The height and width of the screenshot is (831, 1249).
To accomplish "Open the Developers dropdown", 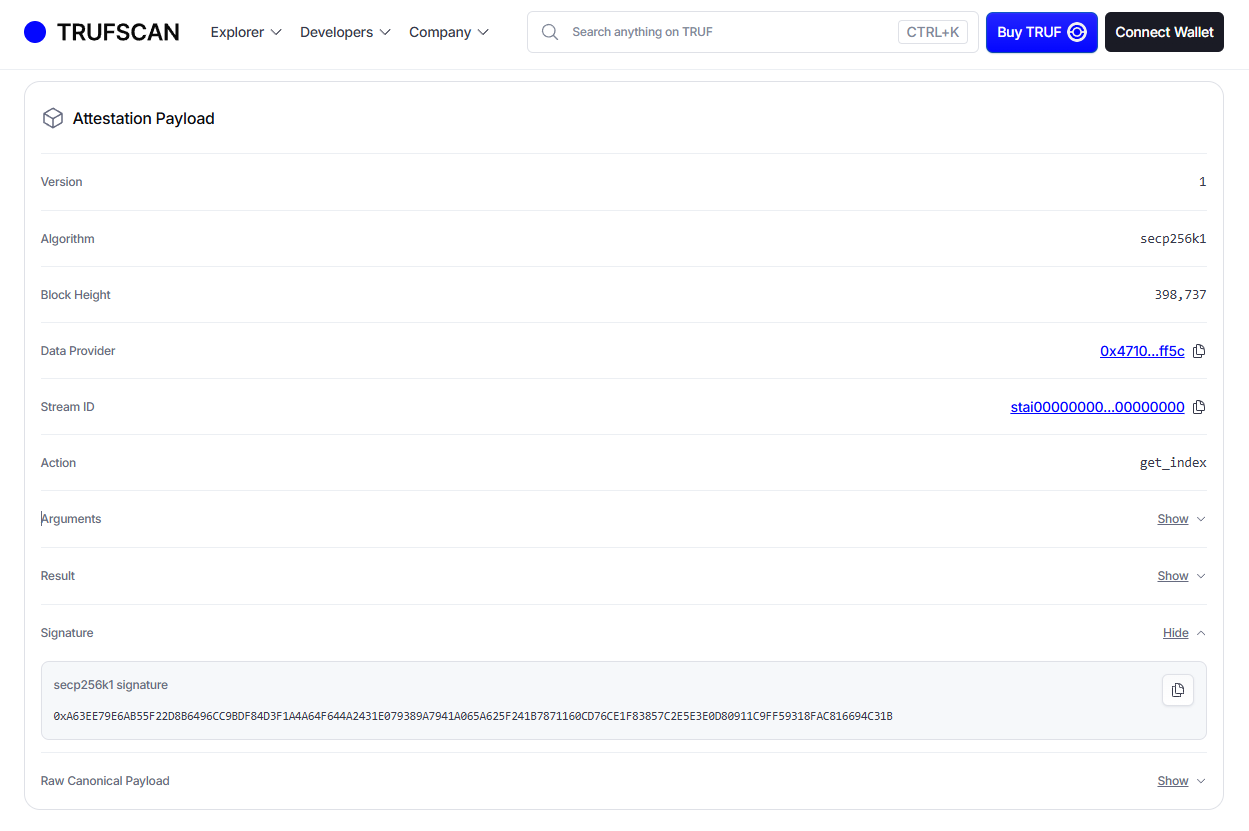I will (344, 32).
